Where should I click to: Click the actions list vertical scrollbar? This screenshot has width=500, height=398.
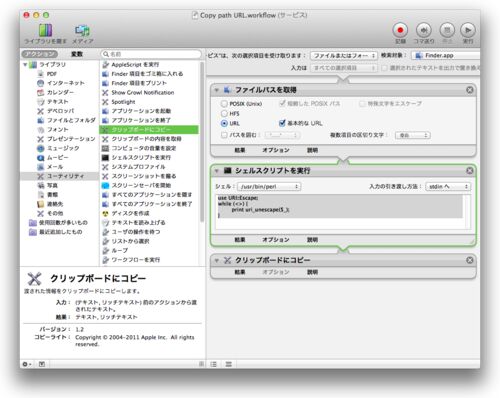(x=202, y=142)
